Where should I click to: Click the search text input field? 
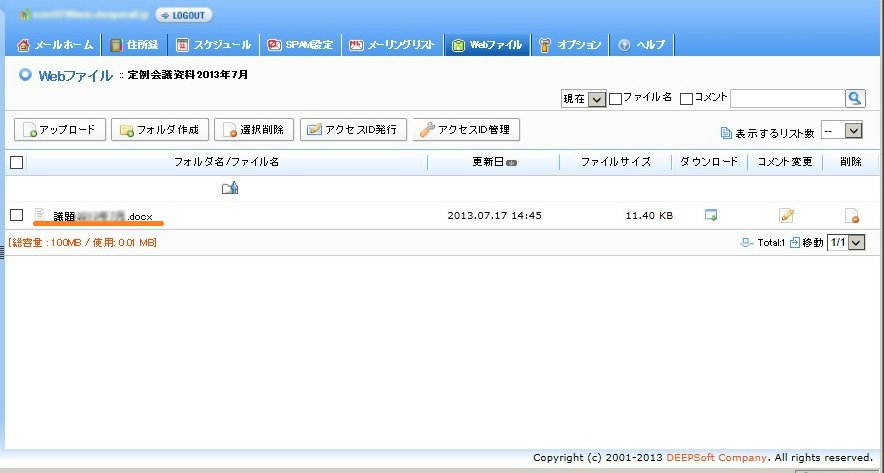pos(787,98)
